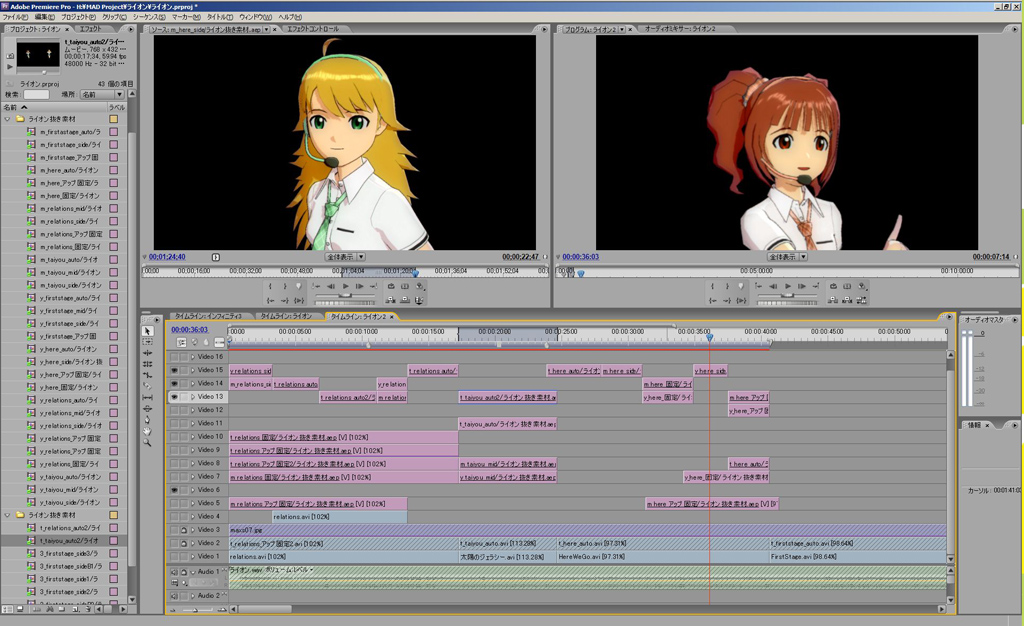This screenshot has width=1024, height=626.
Task: Expand the Audio 2 track
Action: (x=193, y=596)
